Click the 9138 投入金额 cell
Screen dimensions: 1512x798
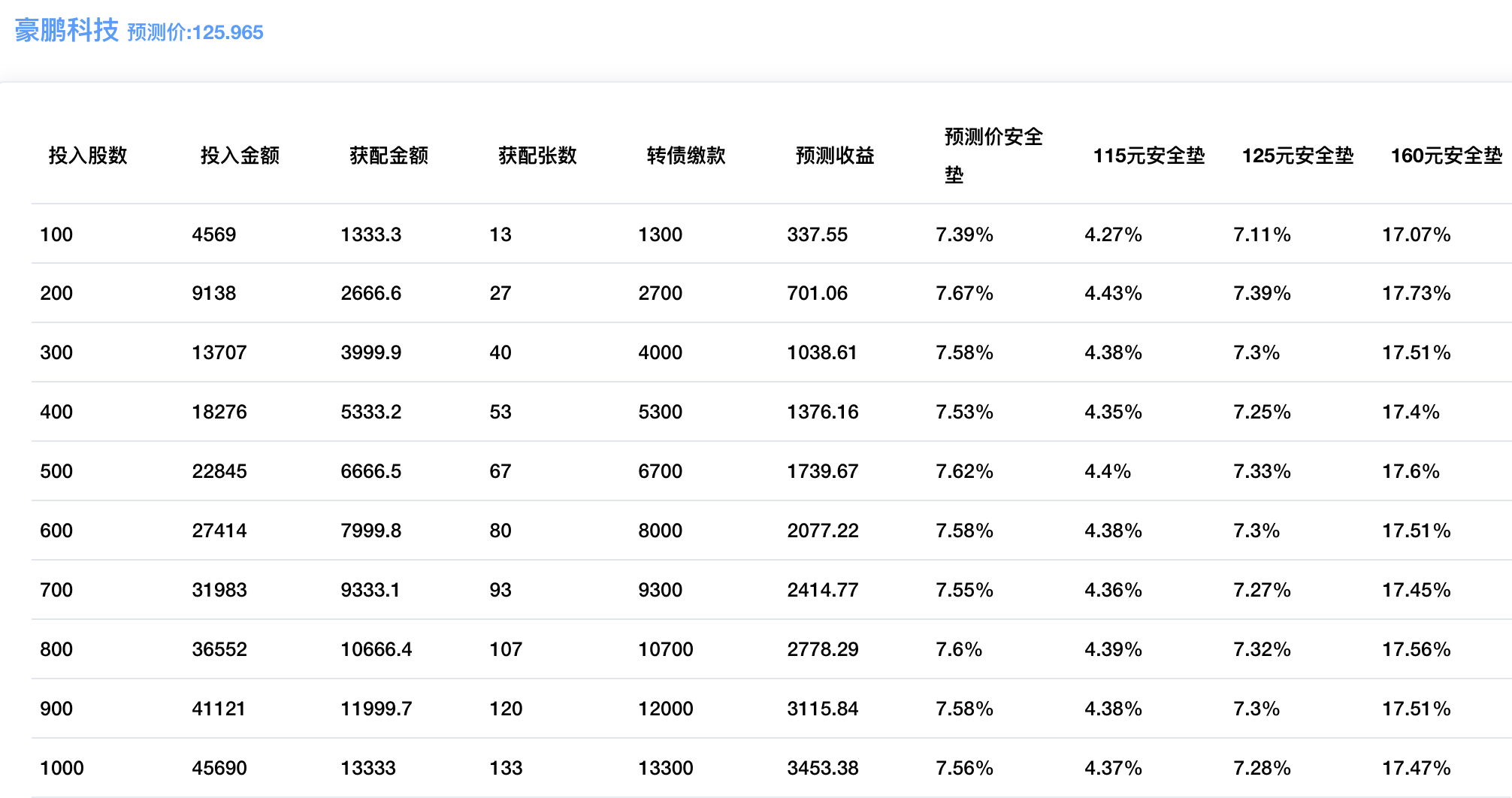[213, 293]
